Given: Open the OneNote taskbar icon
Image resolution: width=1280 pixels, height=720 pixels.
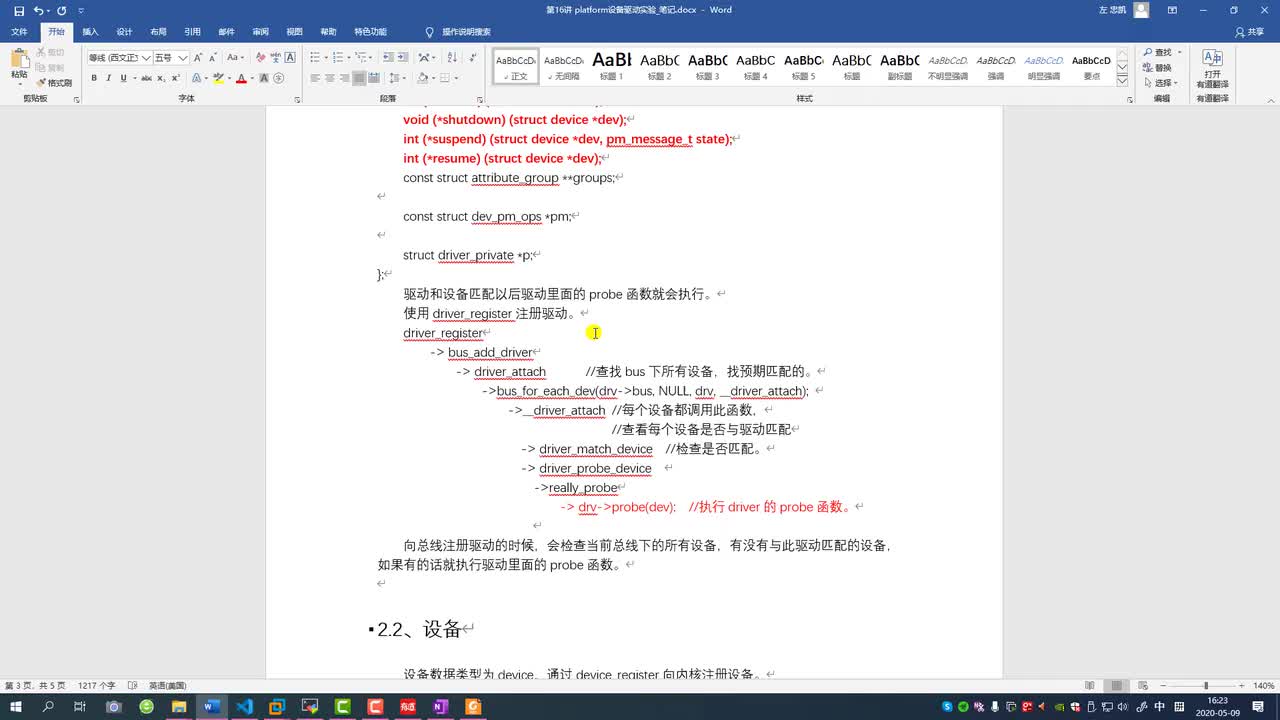Looking at the screenshot, I should [440, 707].
